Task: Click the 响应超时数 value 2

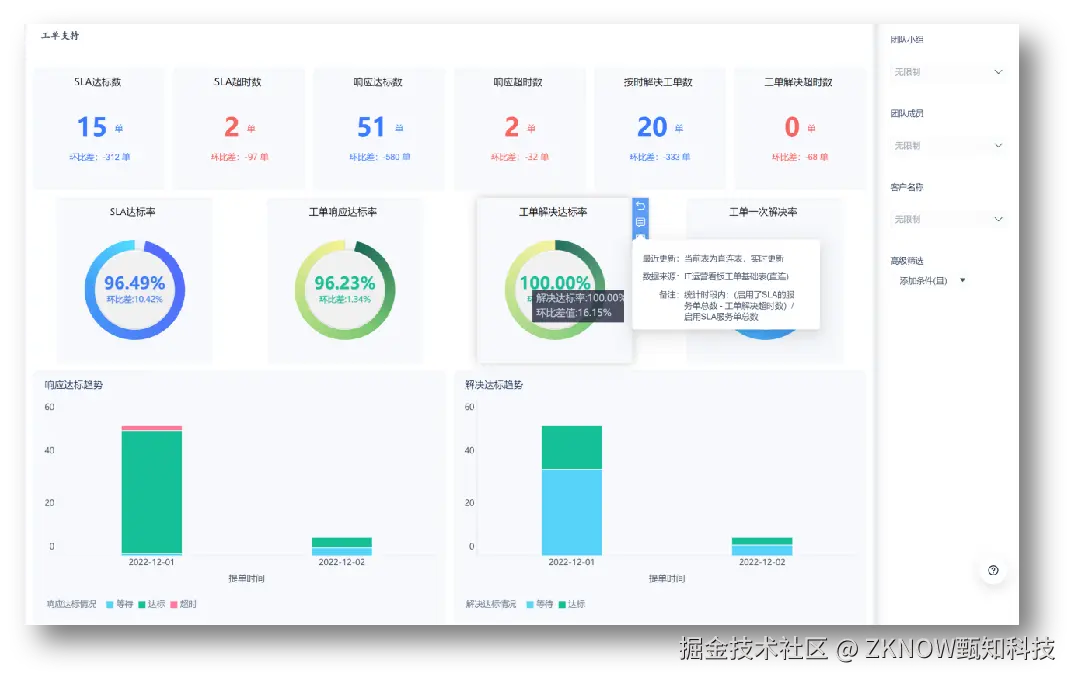Action: [x=512, y=127]
